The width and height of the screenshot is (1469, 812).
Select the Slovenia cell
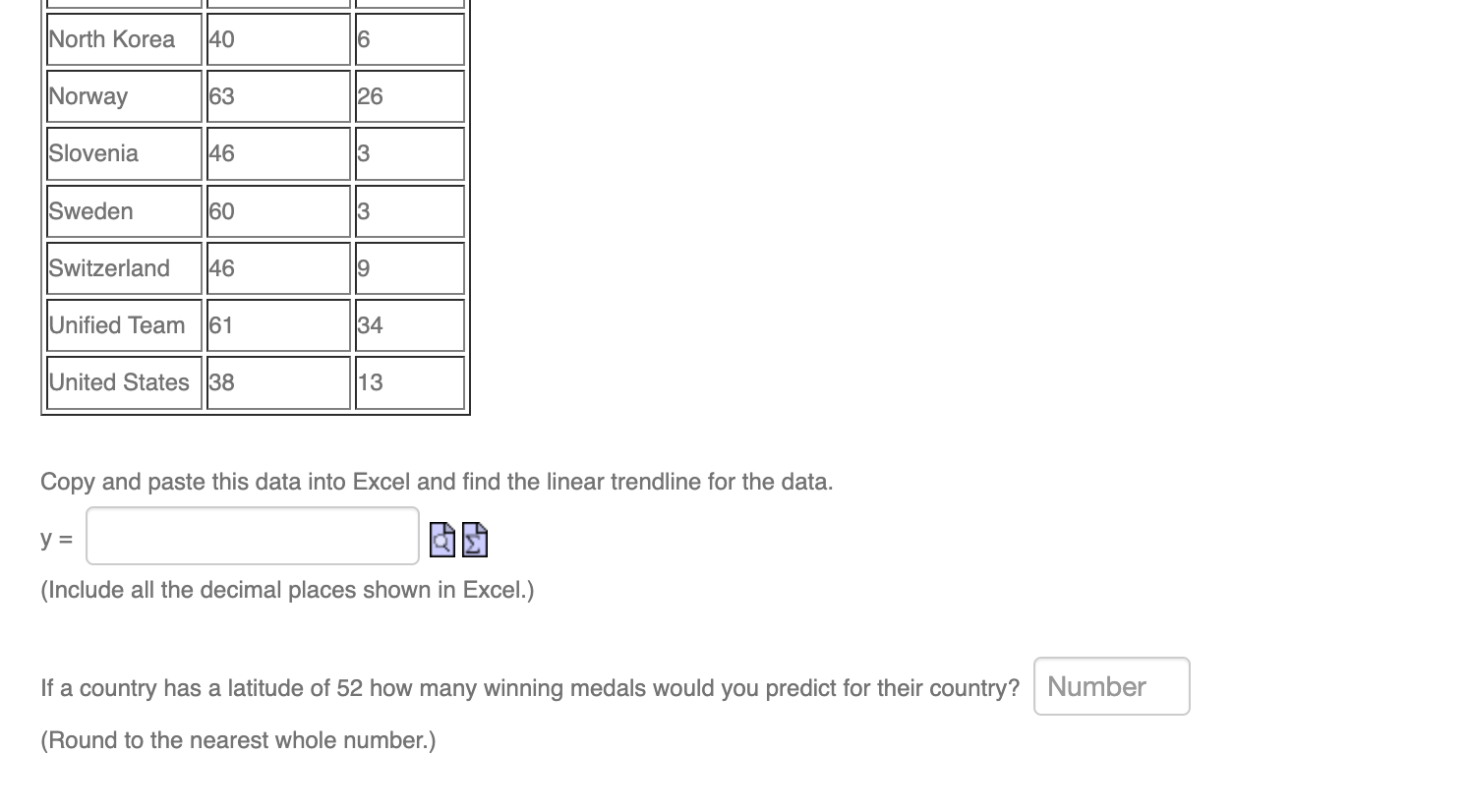coord(123,153)
